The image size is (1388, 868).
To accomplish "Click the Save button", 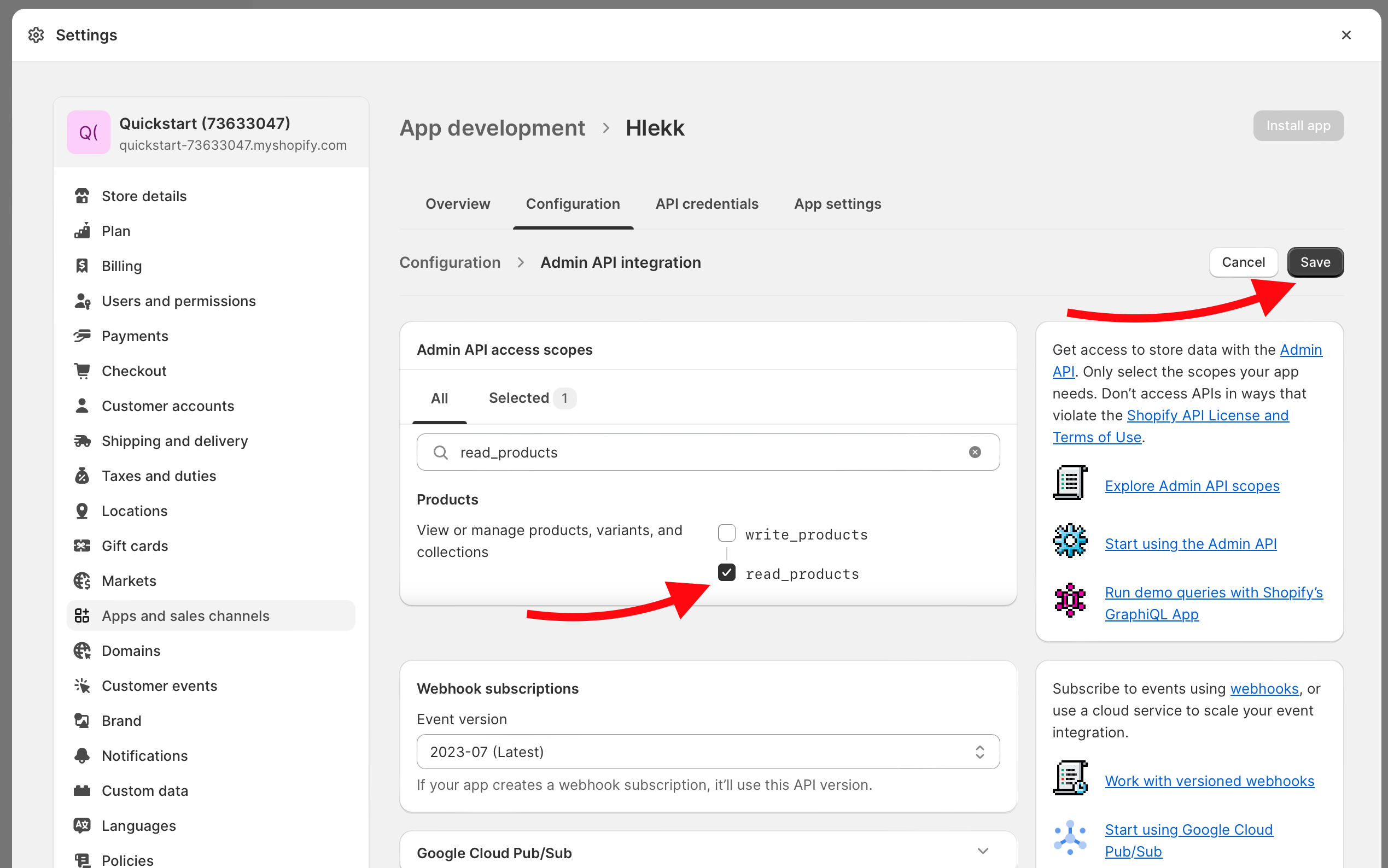I will click(x=1315, y=262).
